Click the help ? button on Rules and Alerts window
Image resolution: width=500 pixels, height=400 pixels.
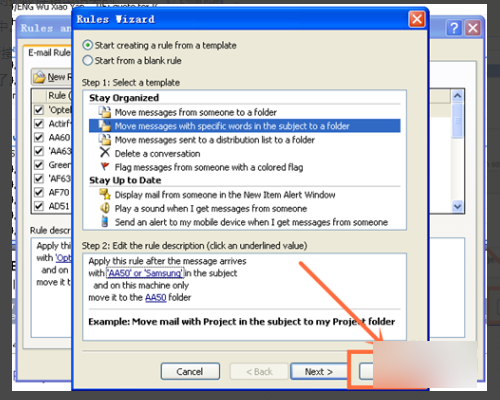coord(454,28)
